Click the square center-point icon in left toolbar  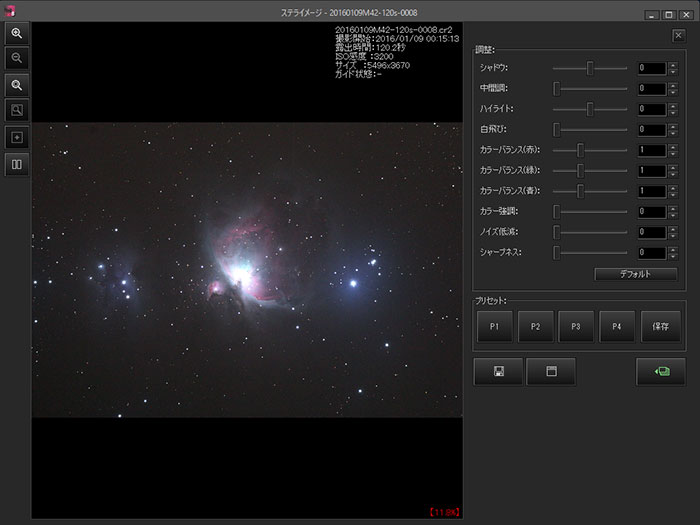click(17, 137)
